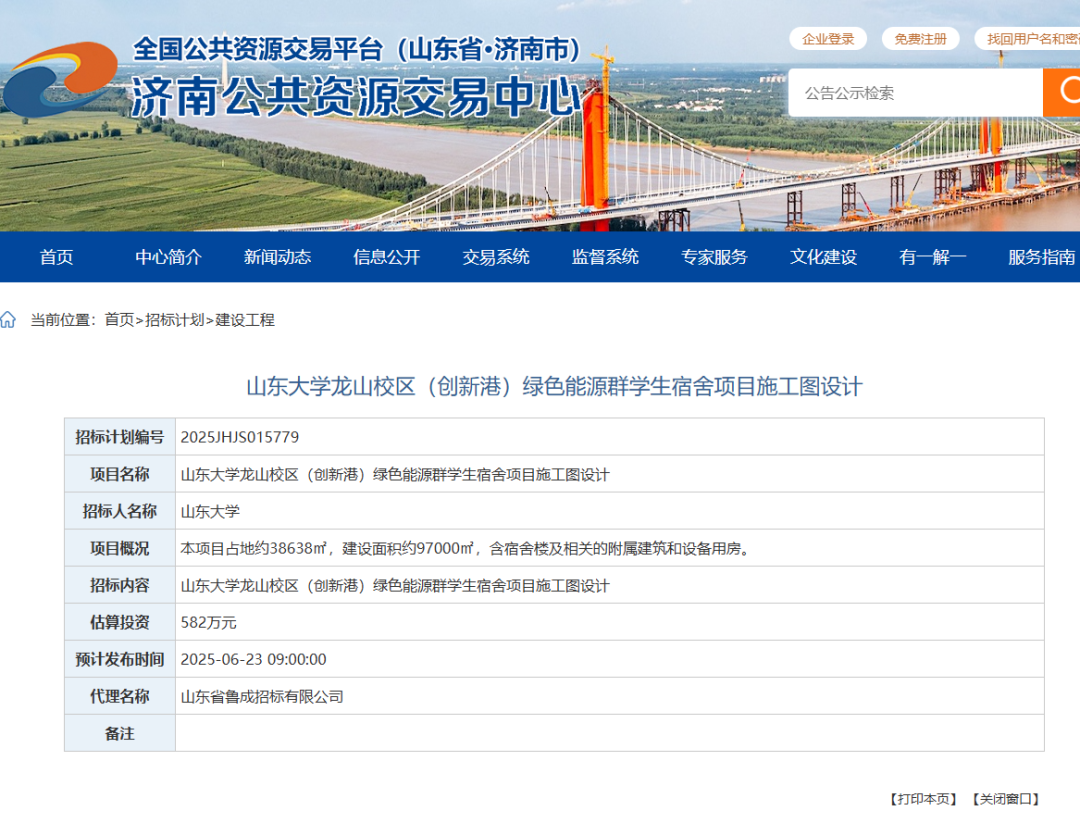Click agency name 山东省鲁成招标有限公司
The width and height of the screenshot is (1080, 823).
point(262,696)
